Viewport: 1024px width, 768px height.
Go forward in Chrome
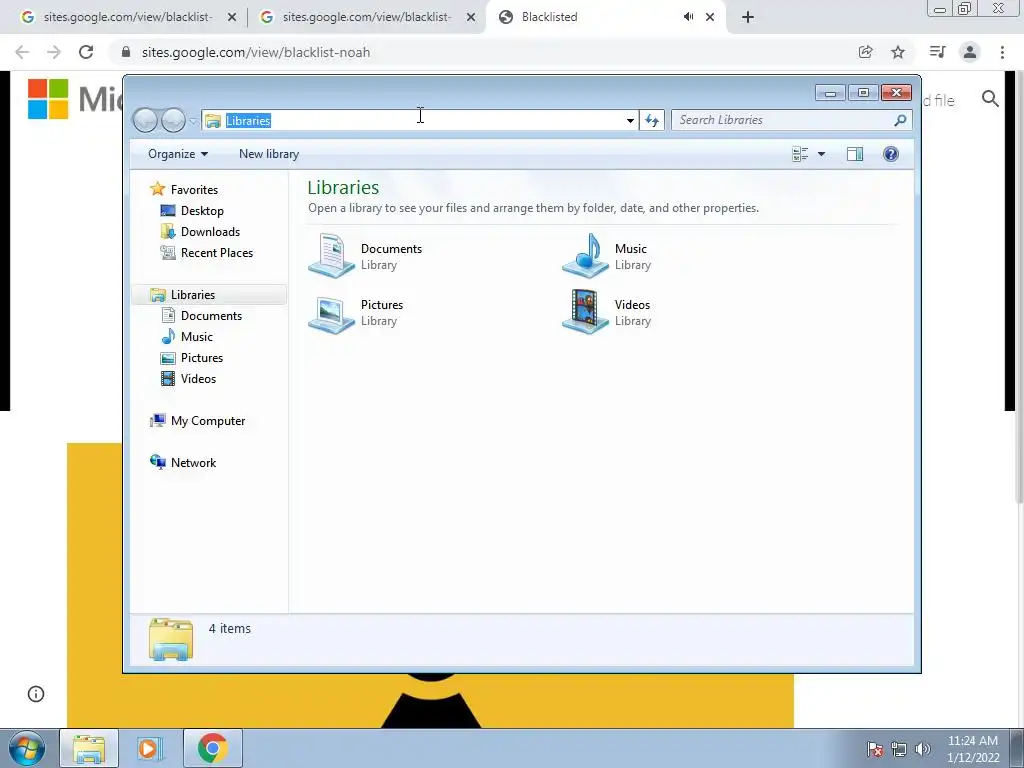tap(54, 52)
